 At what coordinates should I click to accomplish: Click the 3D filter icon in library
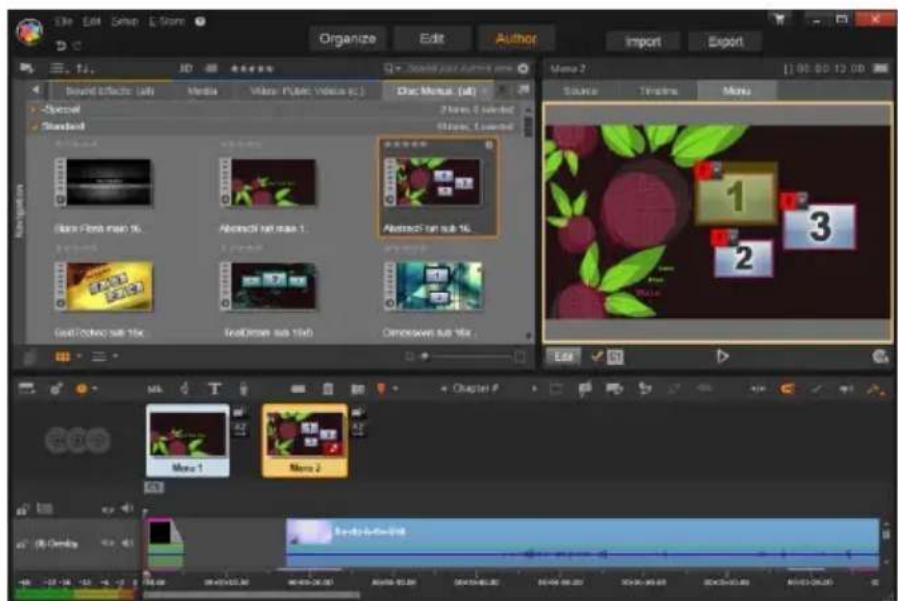coord(186,68)
